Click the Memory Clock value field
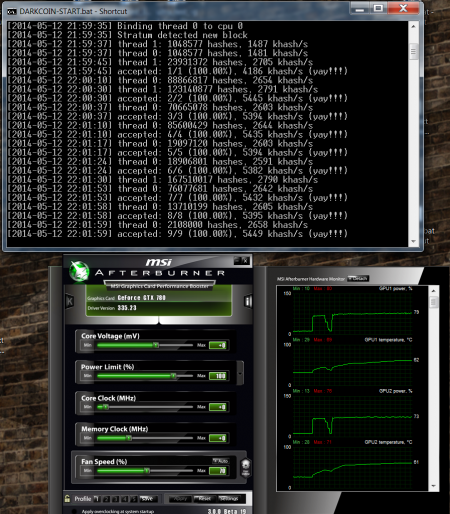Image resolution: width=450 pixels, height=514 pixels. click(x=218, y=438)
